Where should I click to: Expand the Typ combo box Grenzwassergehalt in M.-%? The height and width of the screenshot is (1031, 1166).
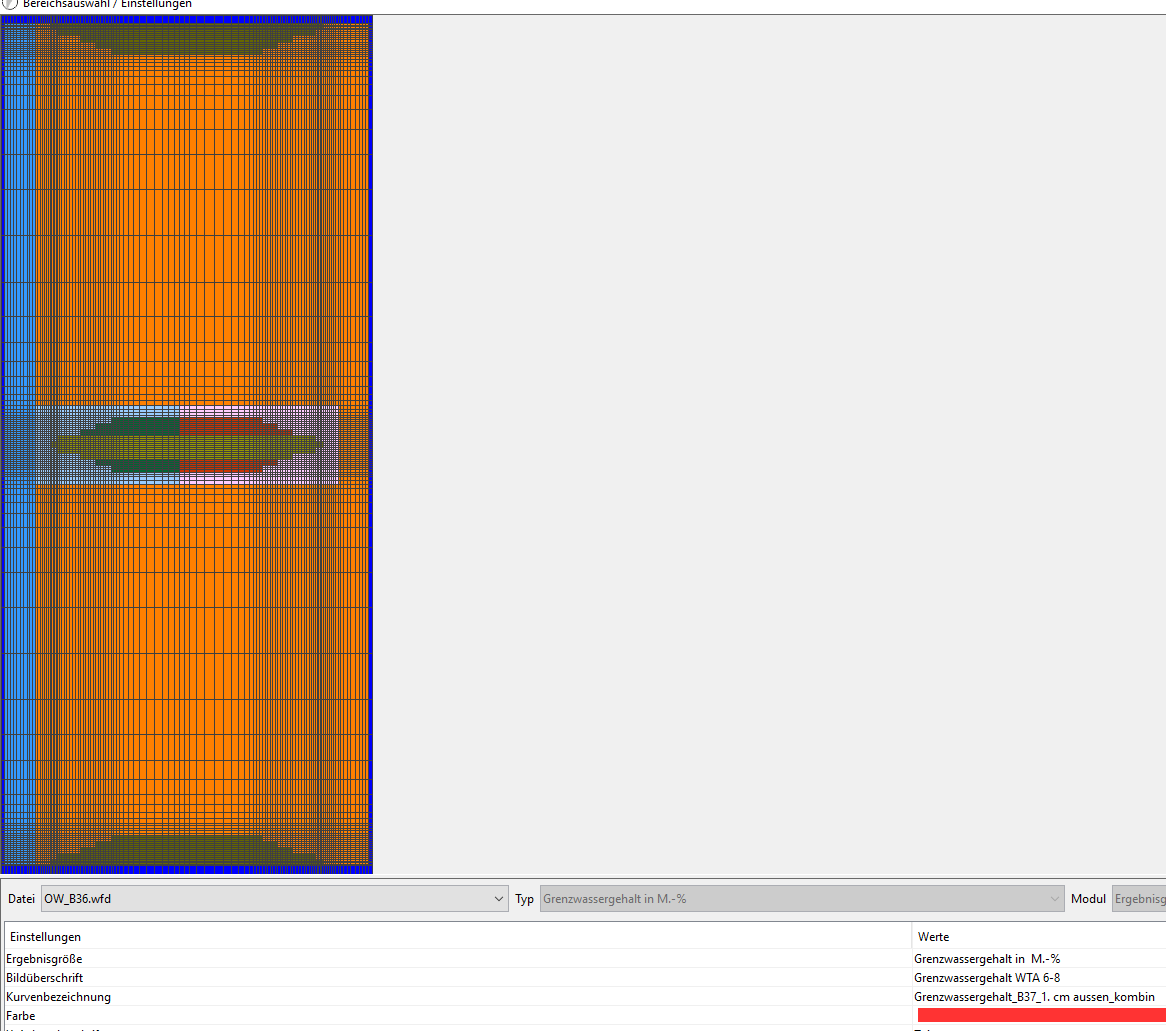pyautogui.click(x=802, y=898)
